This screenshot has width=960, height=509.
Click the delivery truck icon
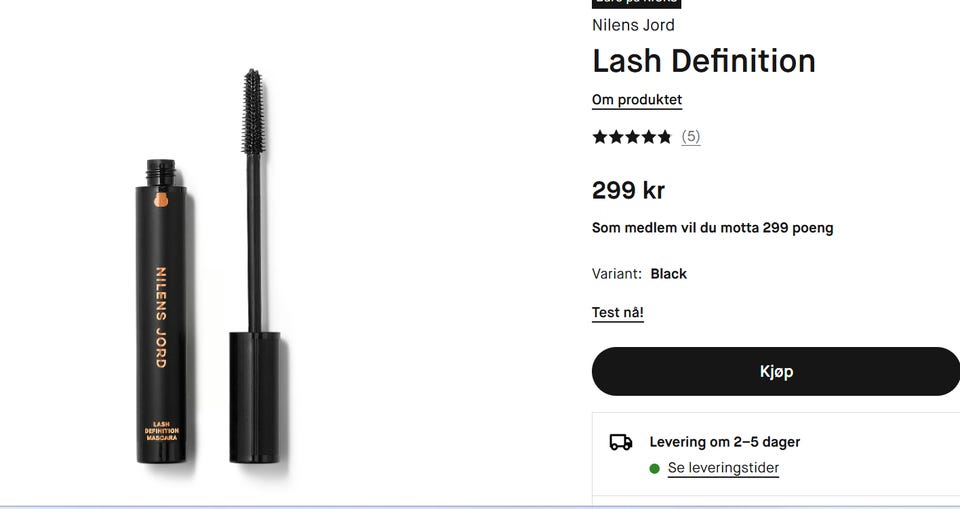[x=620, y=442]
